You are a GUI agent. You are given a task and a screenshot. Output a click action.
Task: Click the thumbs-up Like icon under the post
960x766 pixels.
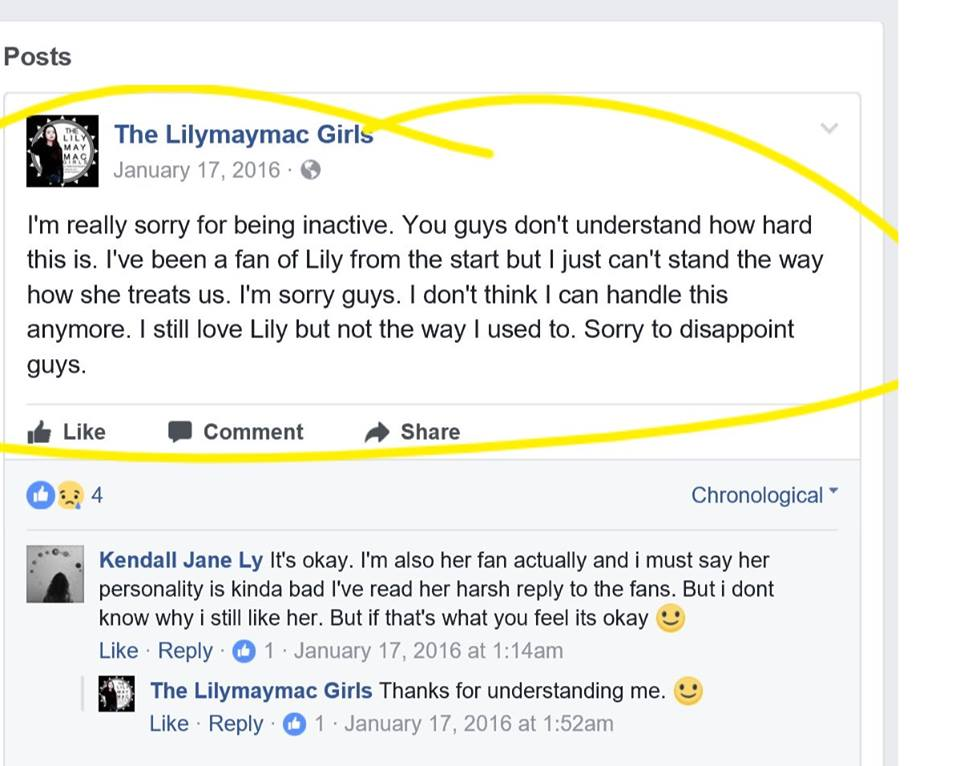pyautogui.click(x=40, y=432)
